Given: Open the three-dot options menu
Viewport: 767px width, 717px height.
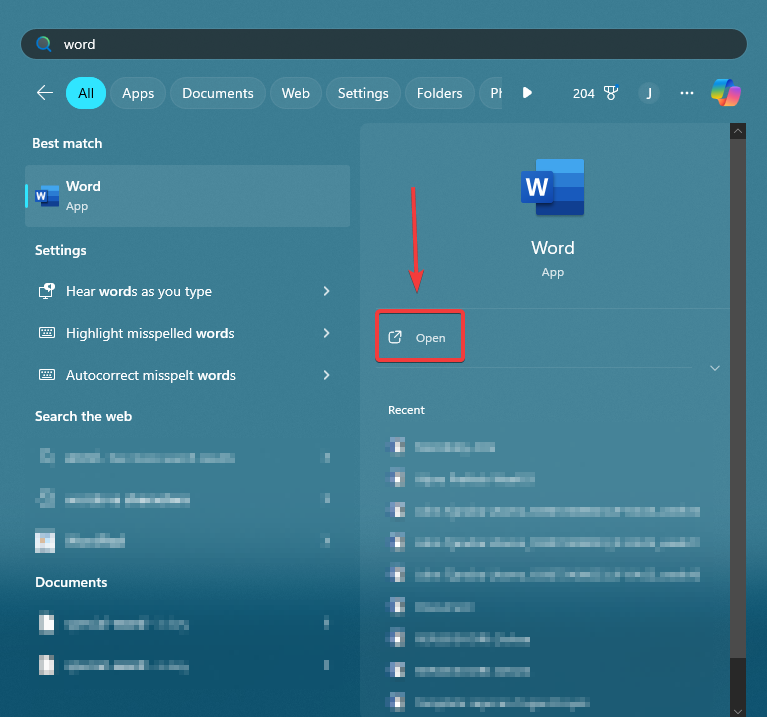Looking at the screenshot, I should pos(687,92).
